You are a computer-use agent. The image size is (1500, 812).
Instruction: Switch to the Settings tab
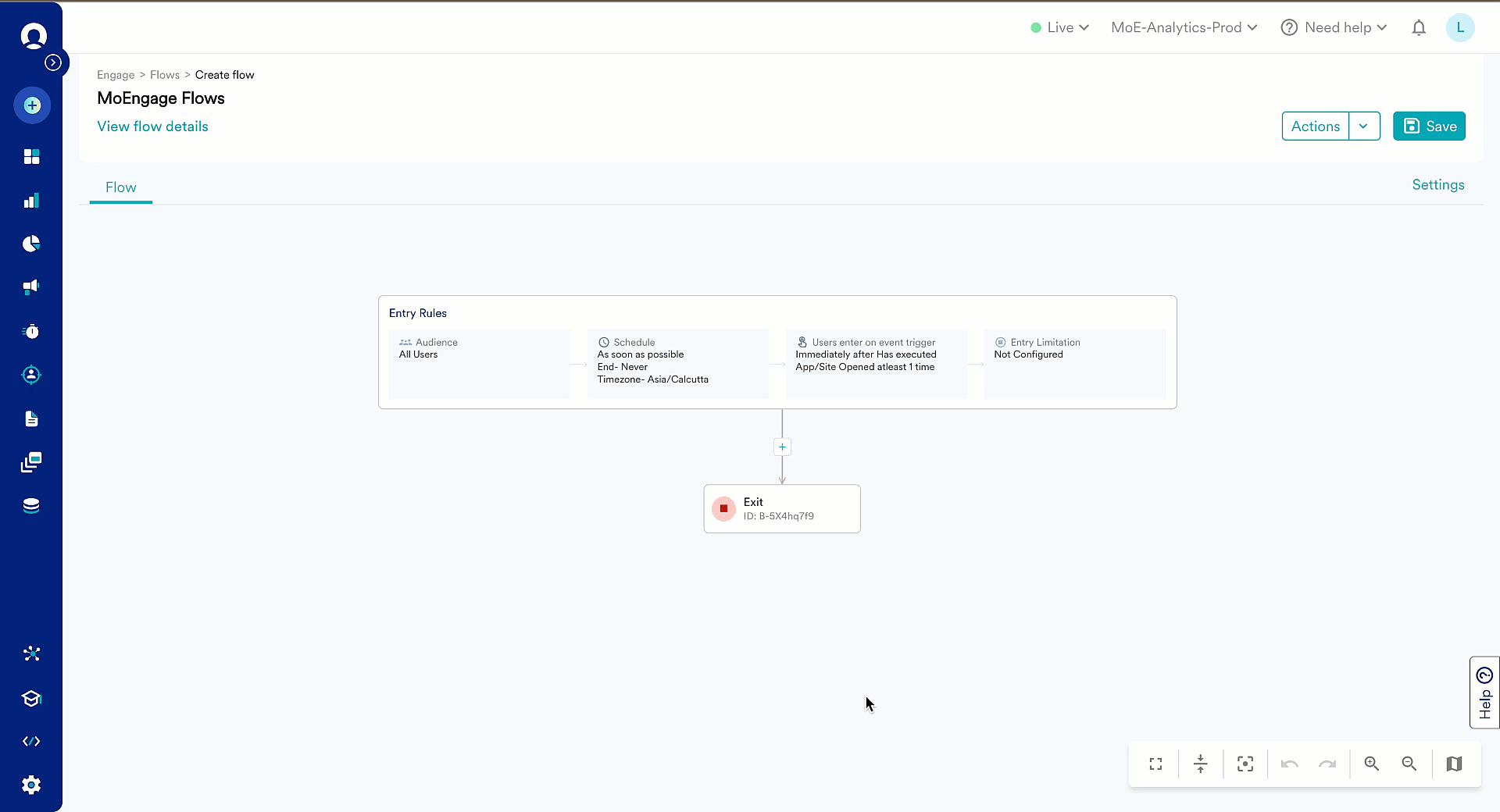coord(1437,185)
